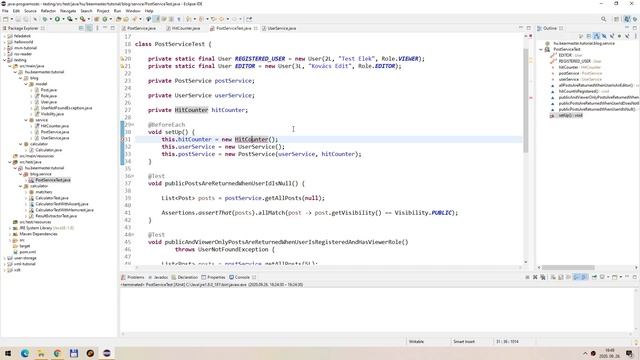Click the editor vertical scrollbar
Image resolution: width=640 pixels, height=360 pixels.
[526, 102]
